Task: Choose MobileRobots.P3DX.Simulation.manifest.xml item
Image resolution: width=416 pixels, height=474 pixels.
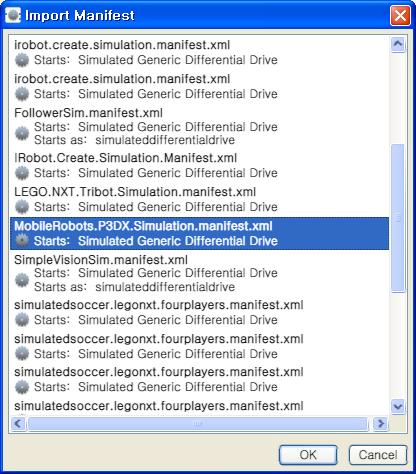Action: pyautogui.click(x=199, y=233)
